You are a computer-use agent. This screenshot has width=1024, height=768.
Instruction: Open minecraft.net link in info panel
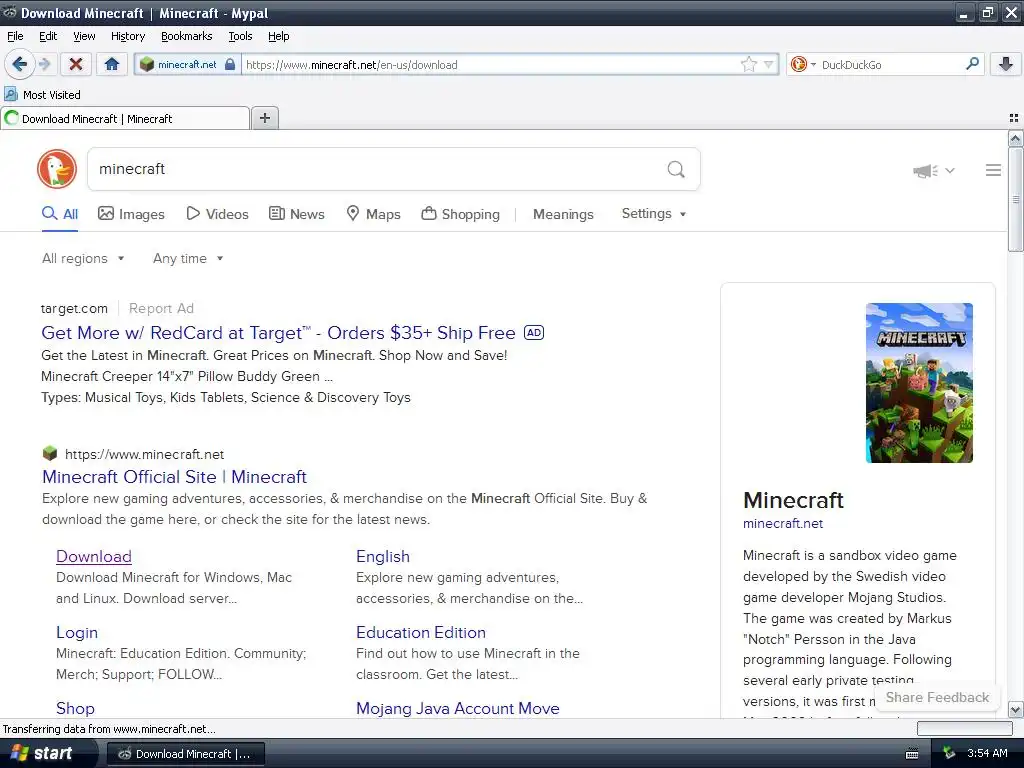pyautogui.click(x=782, y=523)
